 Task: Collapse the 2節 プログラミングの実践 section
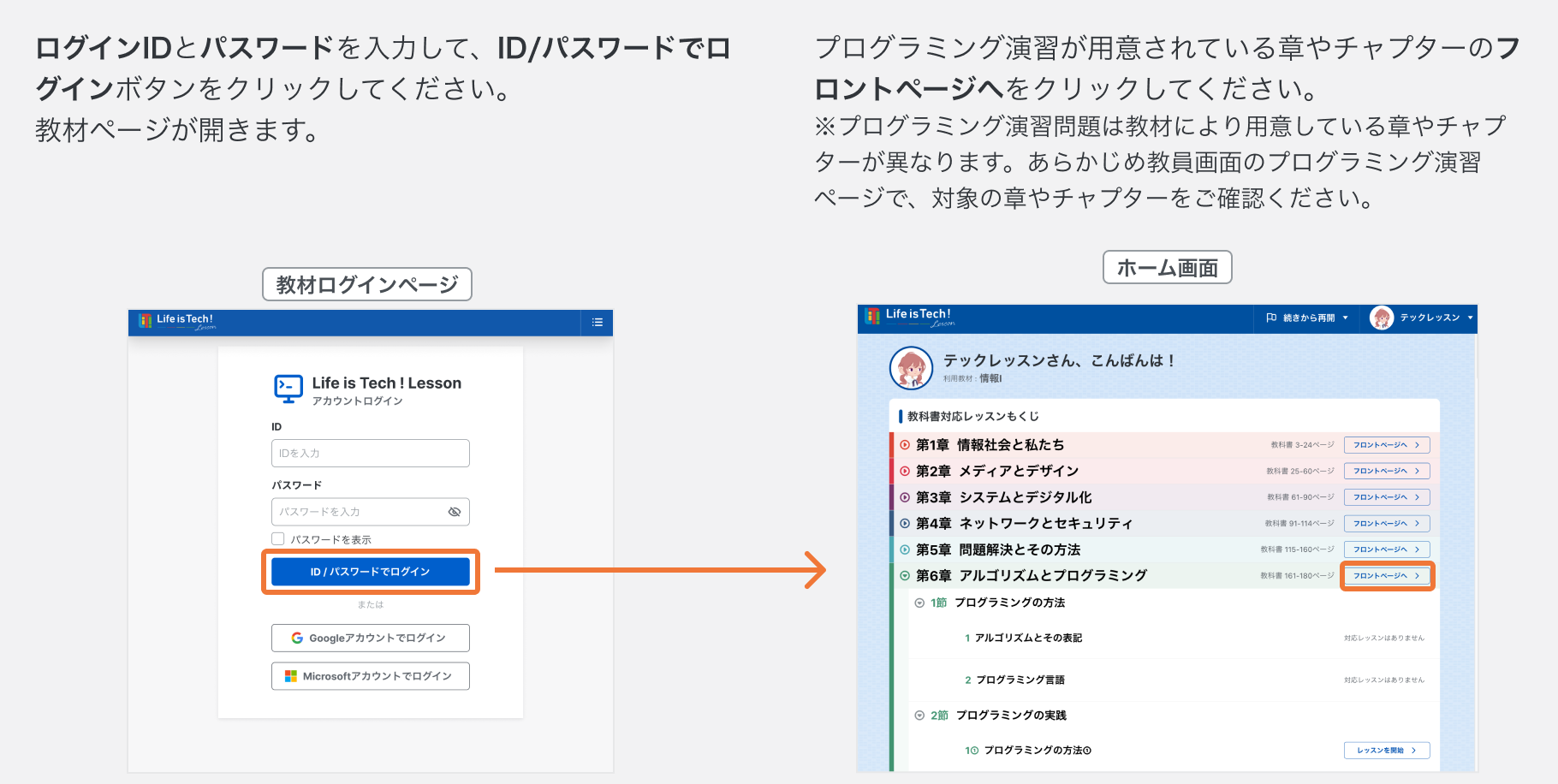tap(919, 716)
